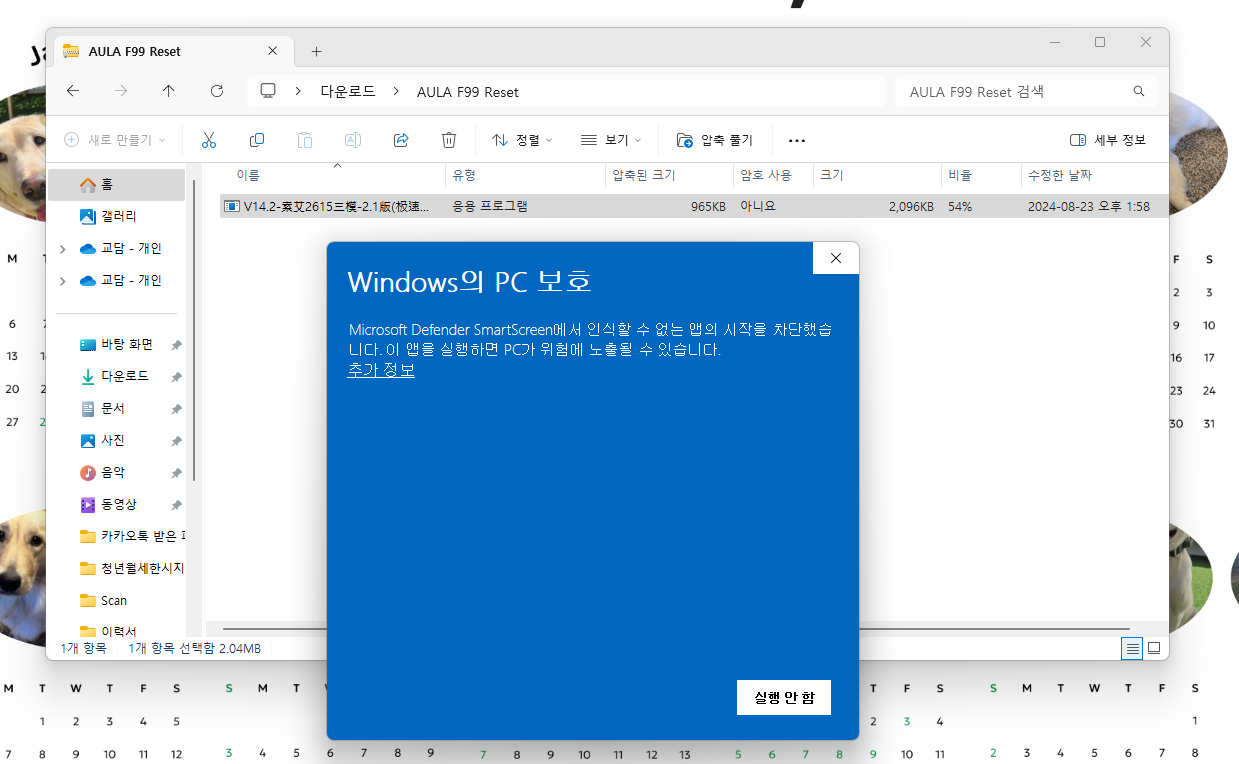Go back with the left arrow
This screenshot has width=1239, height=764.
click(73, 91)
